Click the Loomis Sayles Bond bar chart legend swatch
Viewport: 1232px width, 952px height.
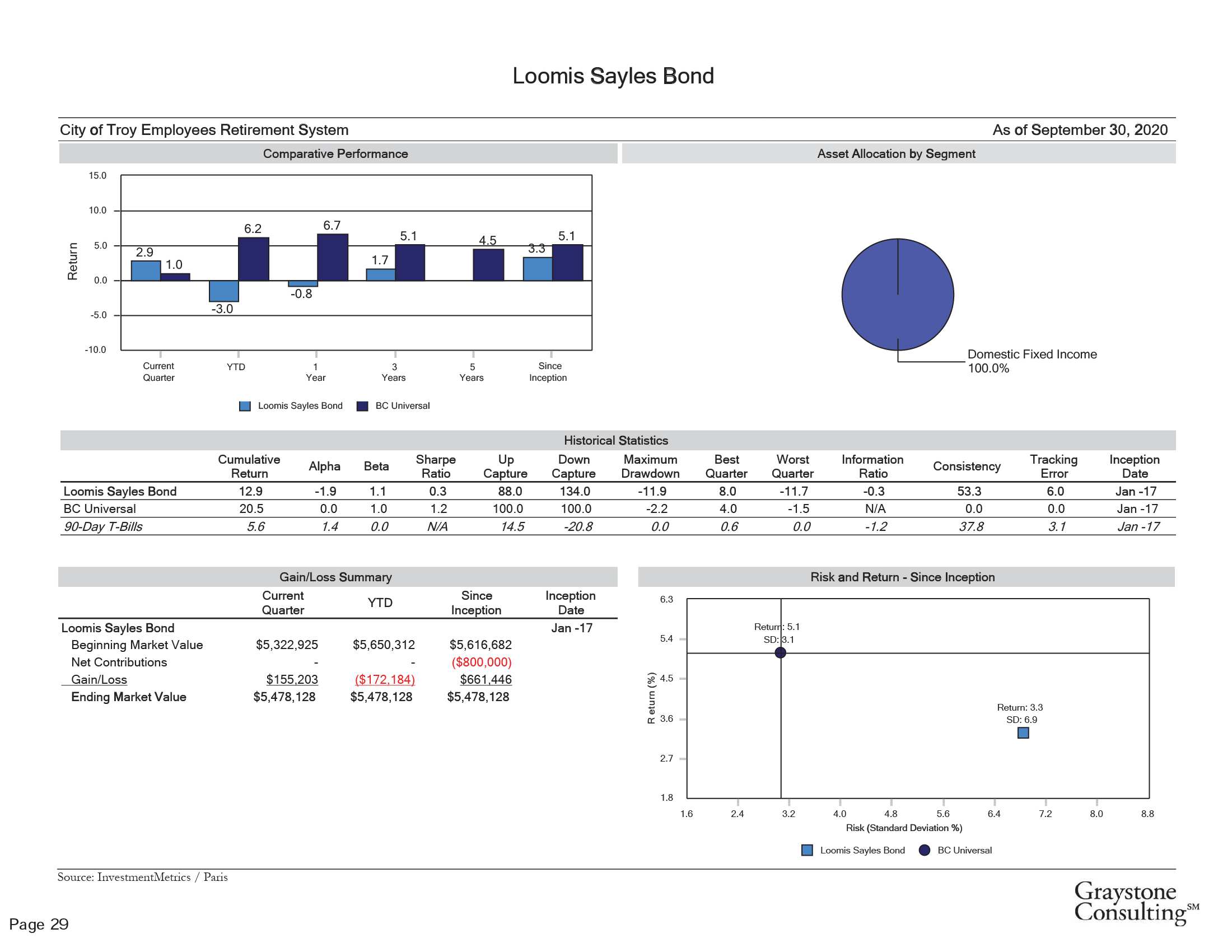pyautogui.click(x=245, y=406)
